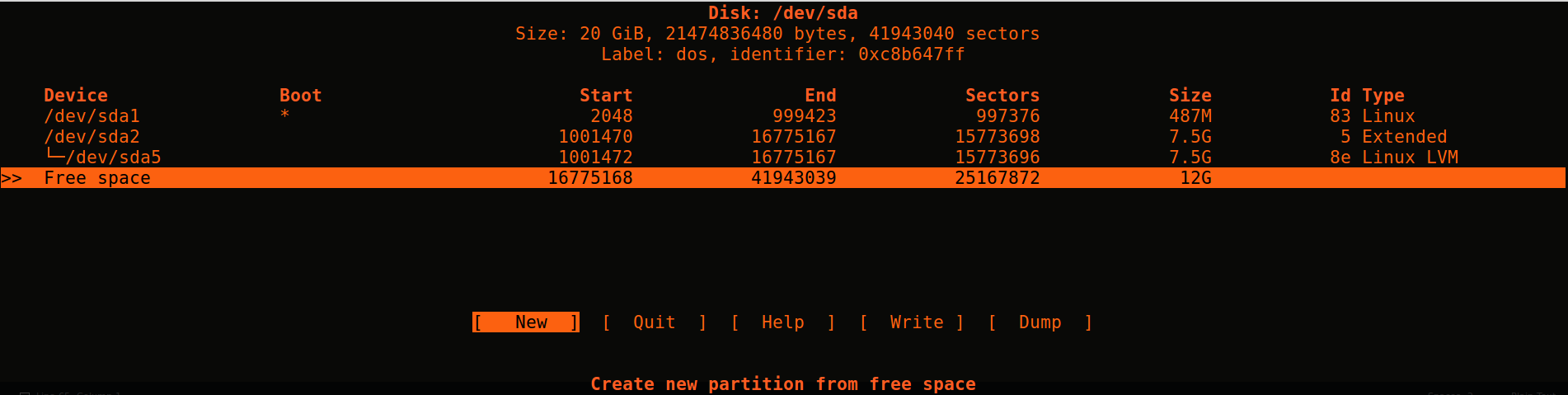The width and height of the screenshot is (1568, 395).
Task: Click the Device column header
Action: (76, 96)
